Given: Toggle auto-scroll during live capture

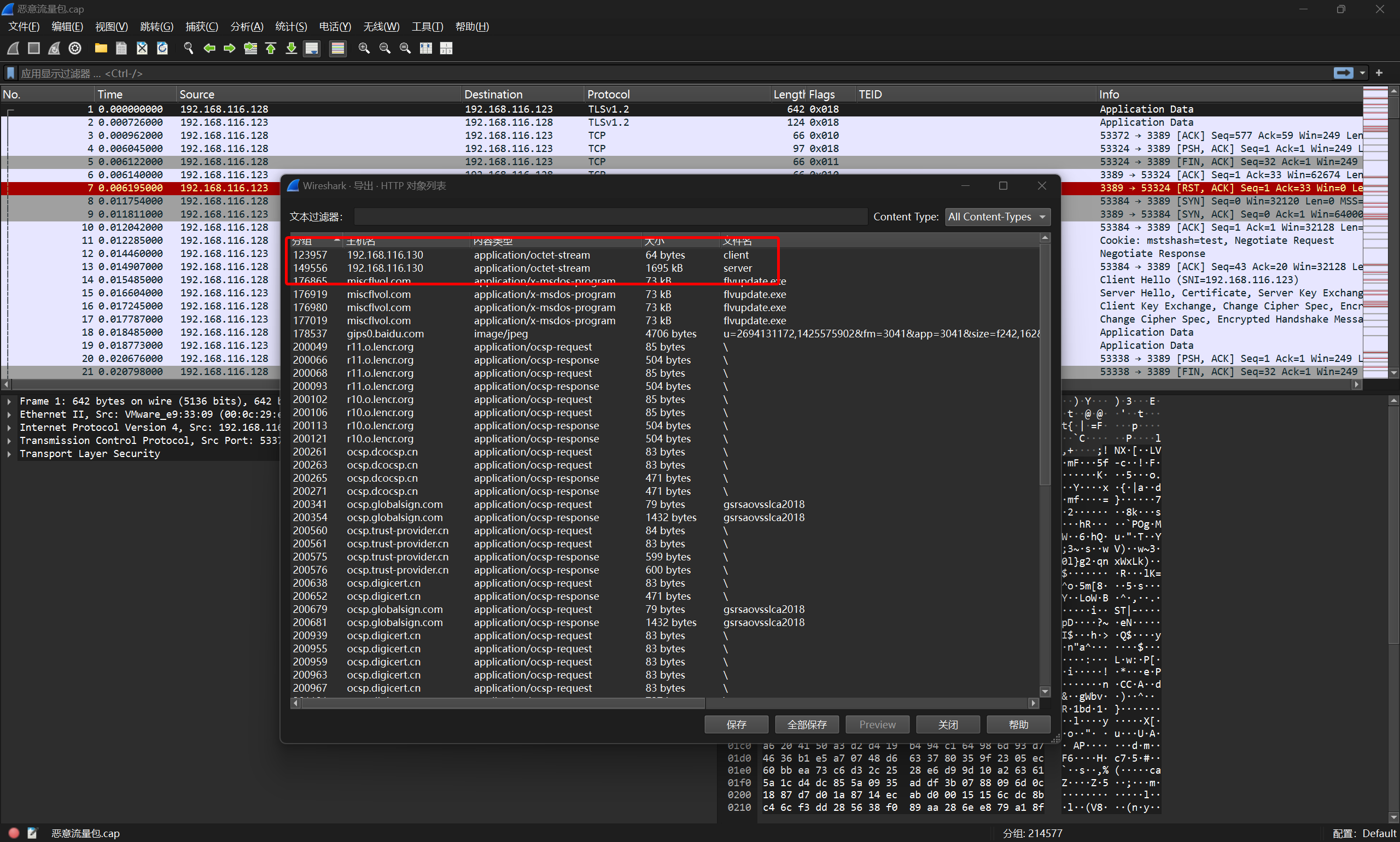Looking at the screenshot, I should point(312,48).
